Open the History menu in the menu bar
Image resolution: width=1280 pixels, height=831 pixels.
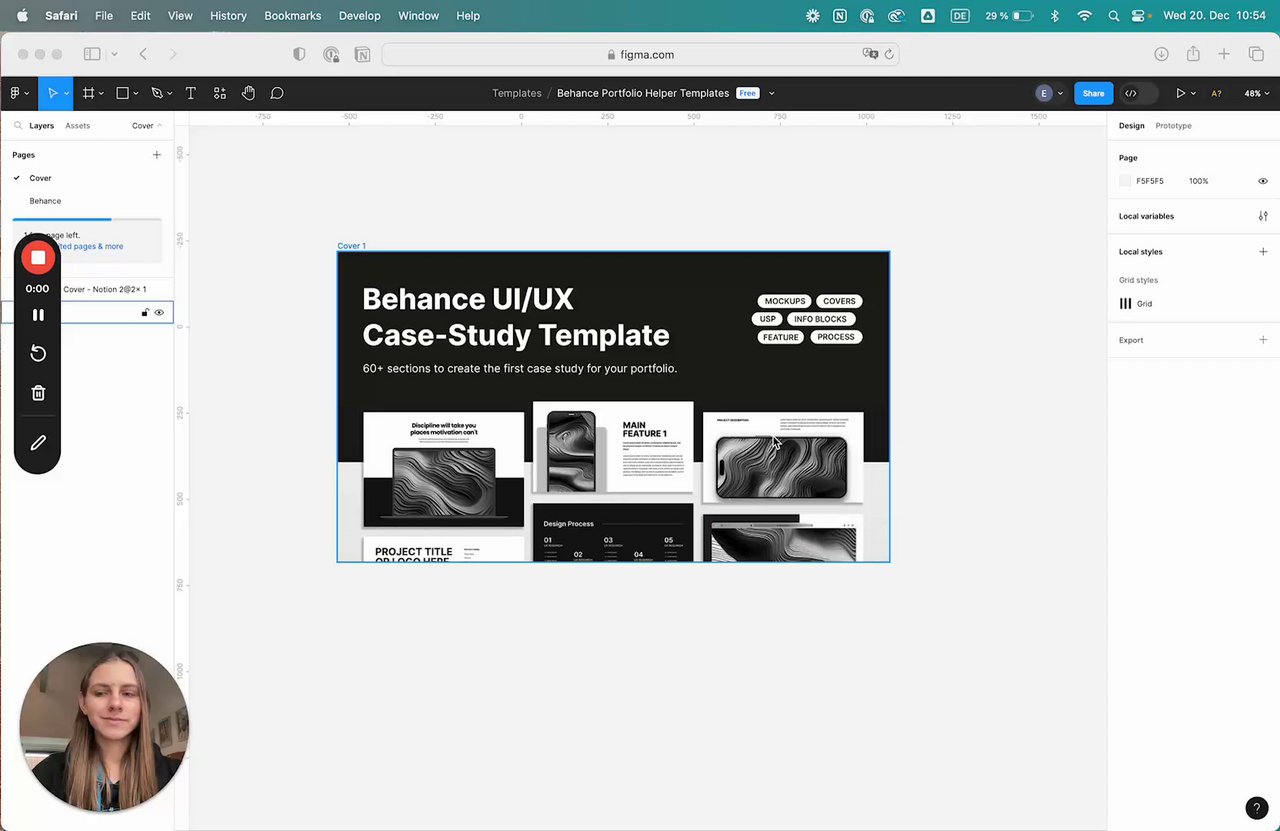coord(228,16)
